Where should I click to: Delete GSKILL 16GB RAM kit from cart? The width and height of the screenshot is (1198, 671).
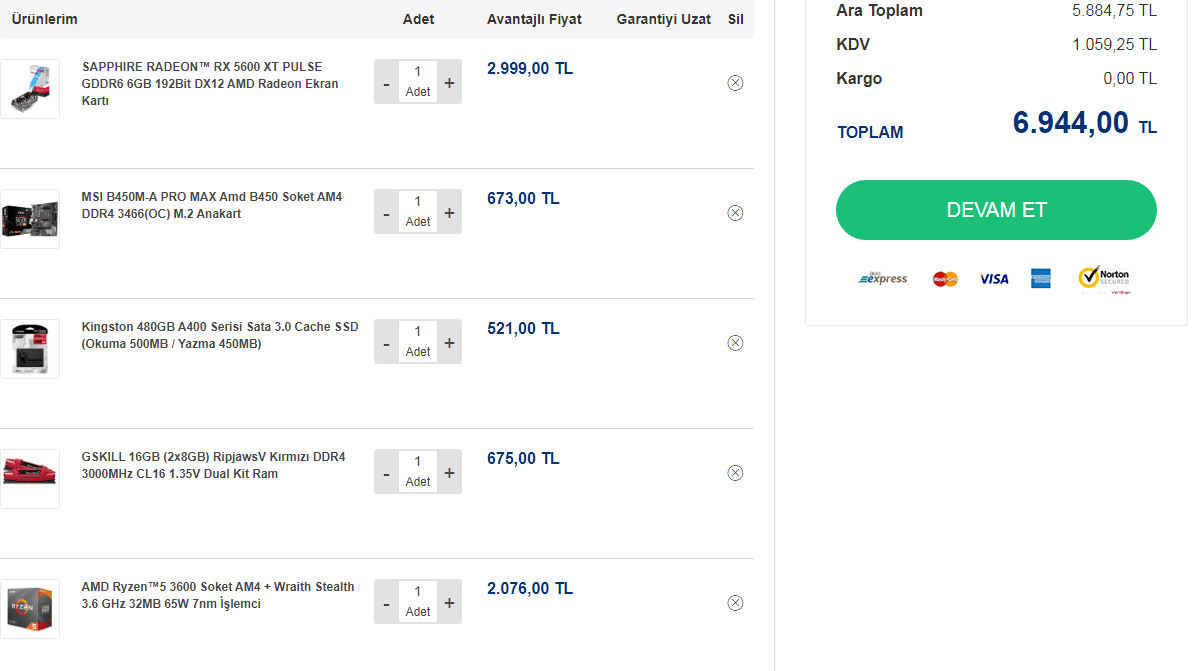coord(735,473)
